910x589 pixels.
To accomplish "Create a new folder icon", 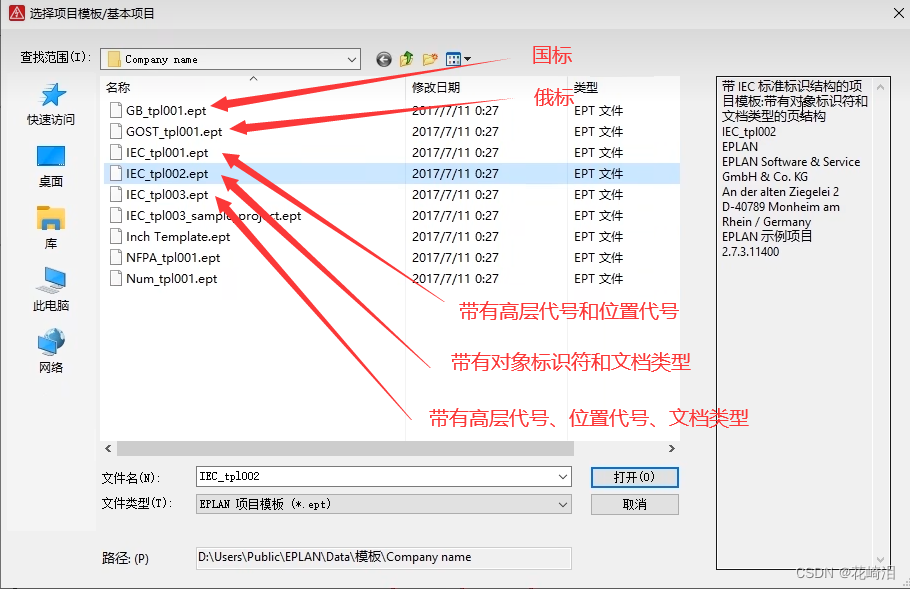I will [430, 59].
